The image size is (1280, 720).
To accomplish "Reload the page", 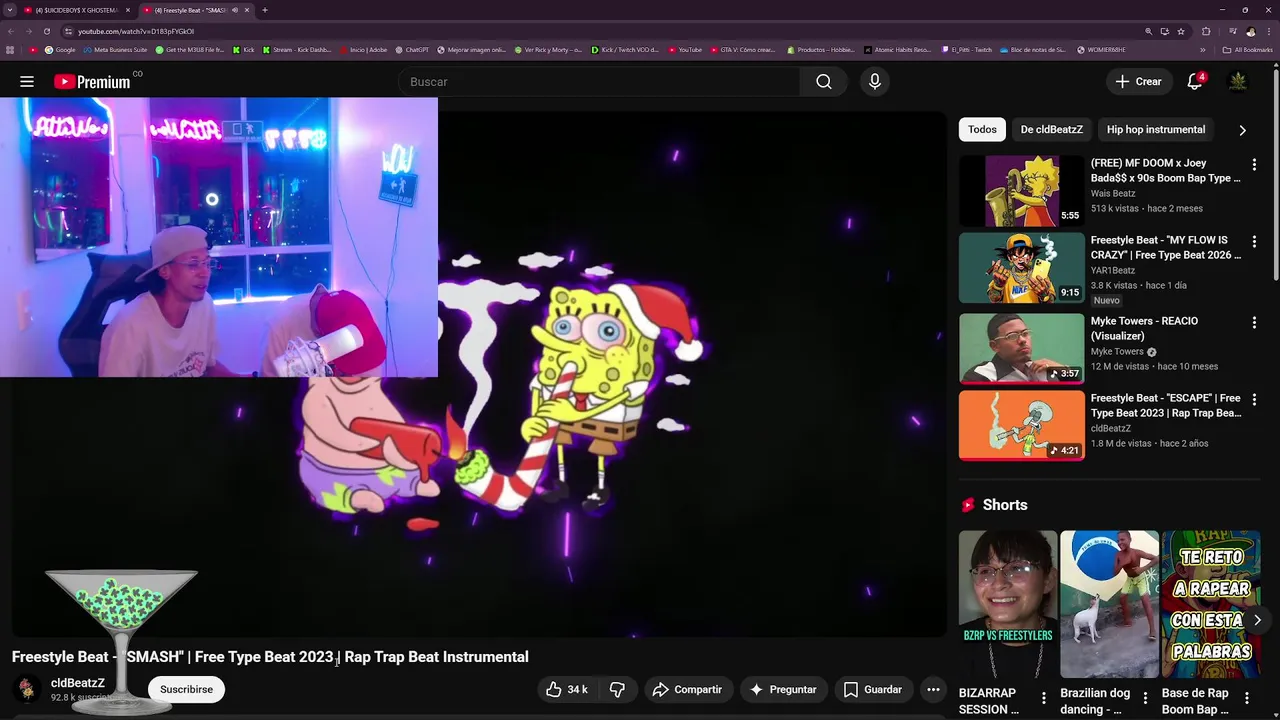I will 46,31.
